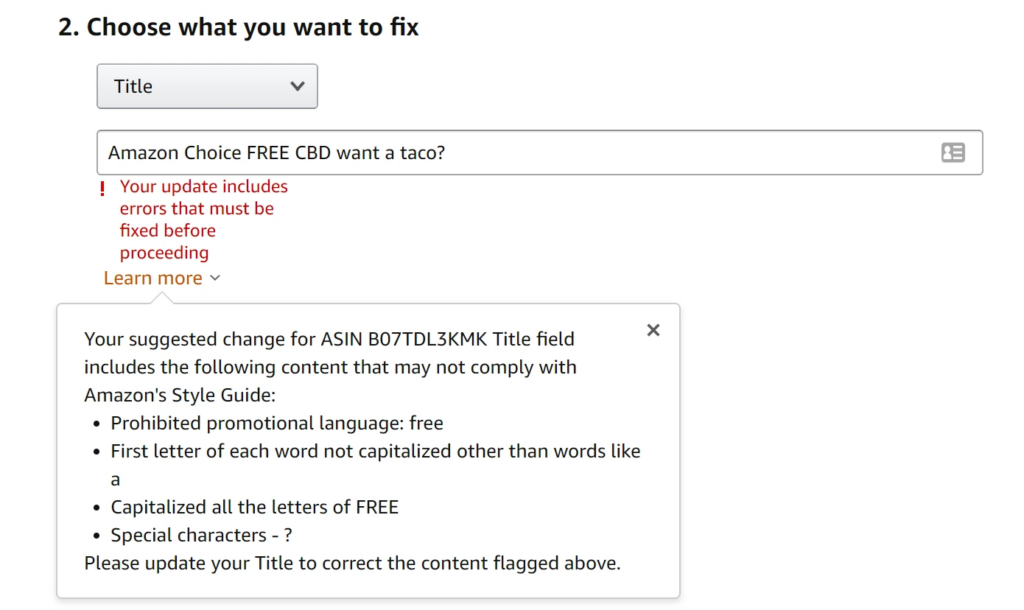Click the down arrow on the Title dropdown
Viewport: 1024px width, 610px height.
click(x=296, y=86)
